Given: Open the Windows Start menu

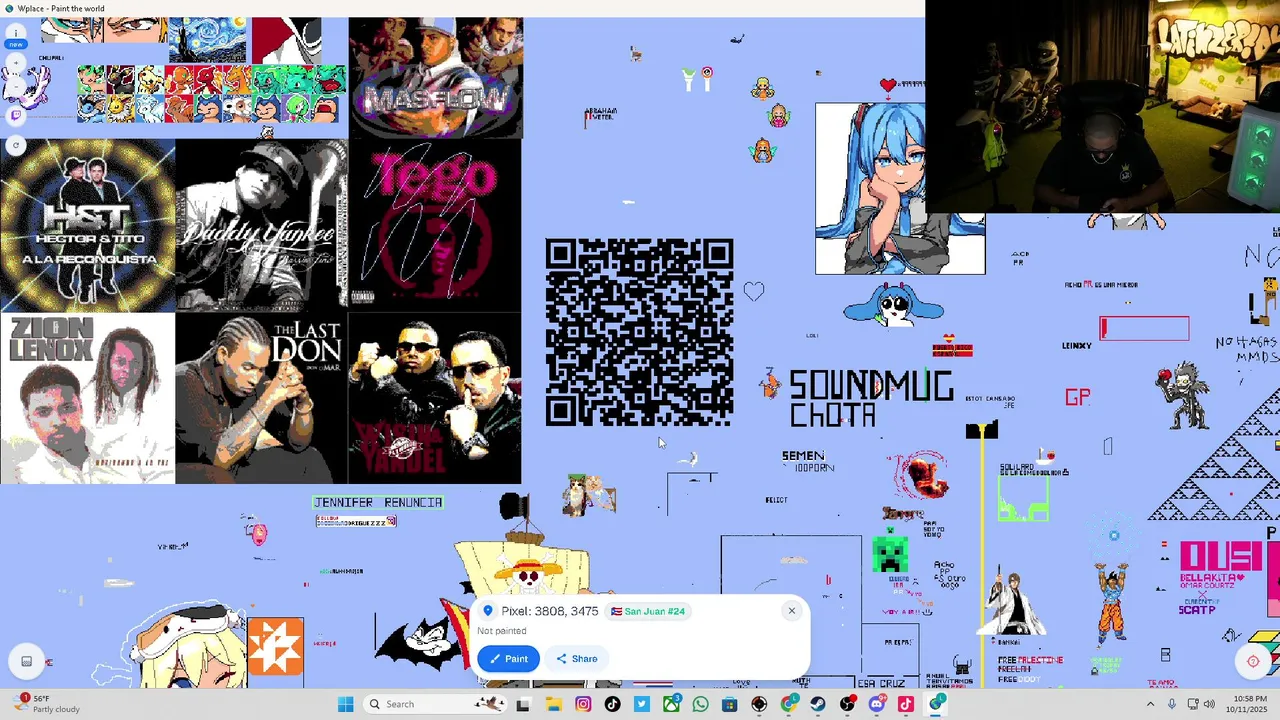Looking at the screenshot, I should point(345,704).
